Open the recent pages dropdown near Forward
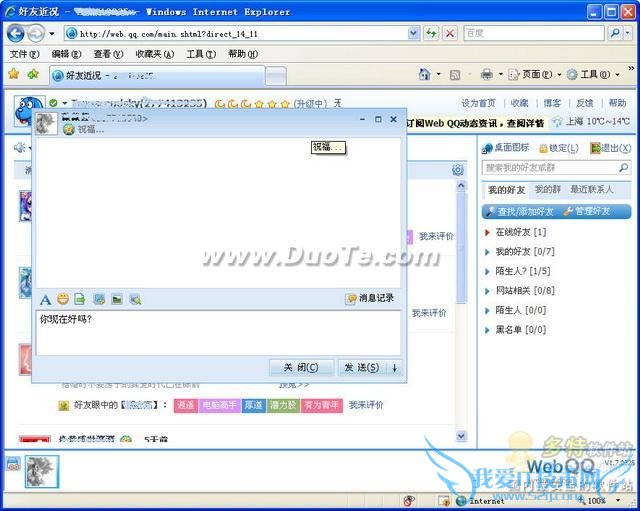This screenshot has width=640, height=511. point(52,33)
